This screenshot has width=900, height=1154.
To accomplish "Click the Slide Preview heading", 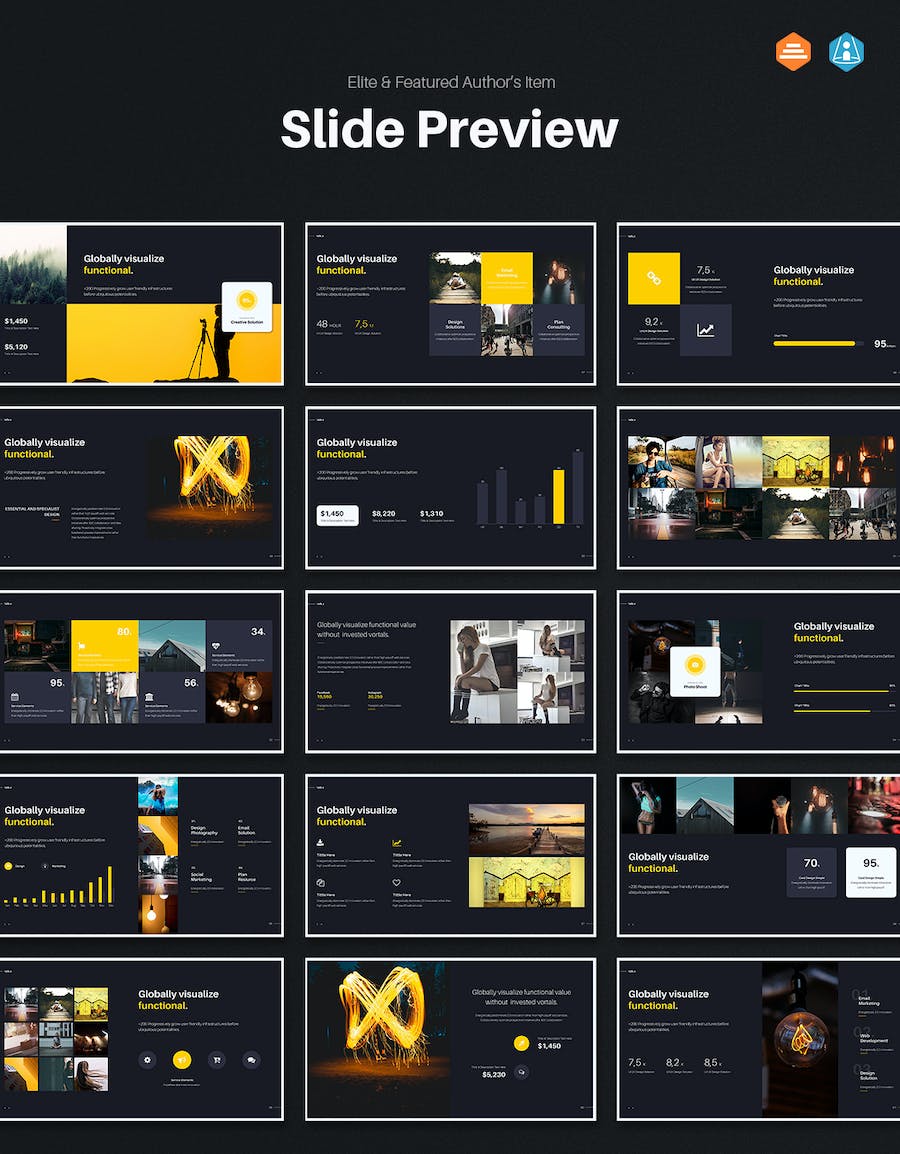I will pyautogui.click(x=449, y=129).
